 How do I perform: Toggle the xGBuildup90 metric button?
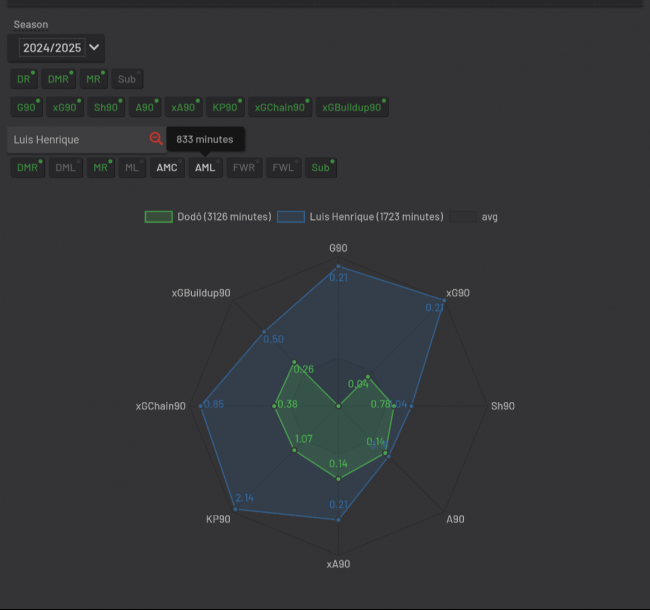pos(352,107)
